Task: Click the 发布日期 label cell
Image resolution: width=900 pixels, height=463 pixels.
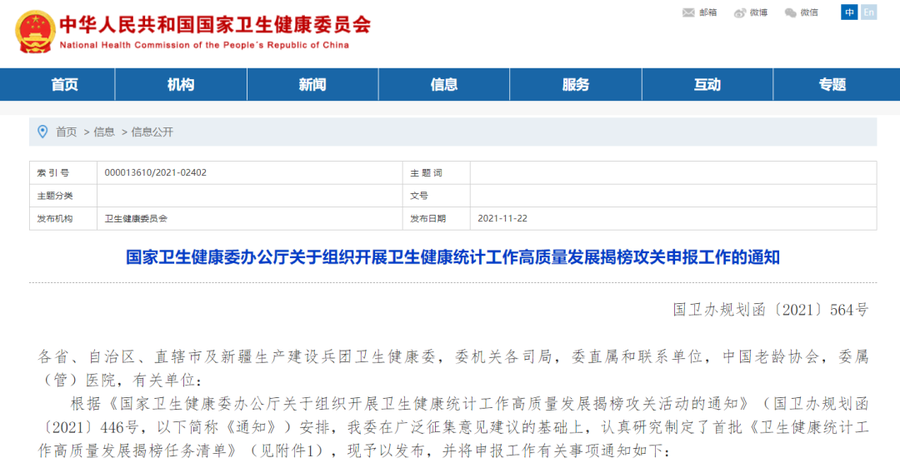Action: pos(436,219)
